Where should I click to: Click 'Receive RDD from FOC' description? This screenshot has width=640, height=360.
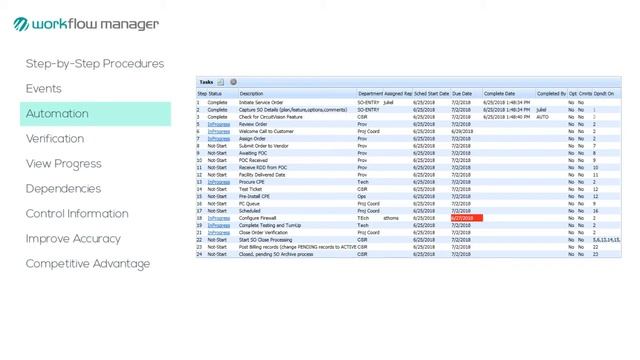tap(263, 168)
